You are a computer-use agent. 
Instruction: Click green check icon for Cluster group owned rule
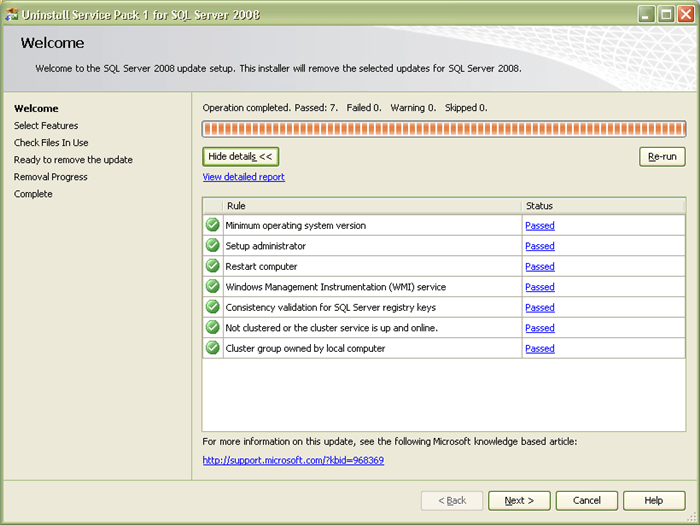coord(212,347)
